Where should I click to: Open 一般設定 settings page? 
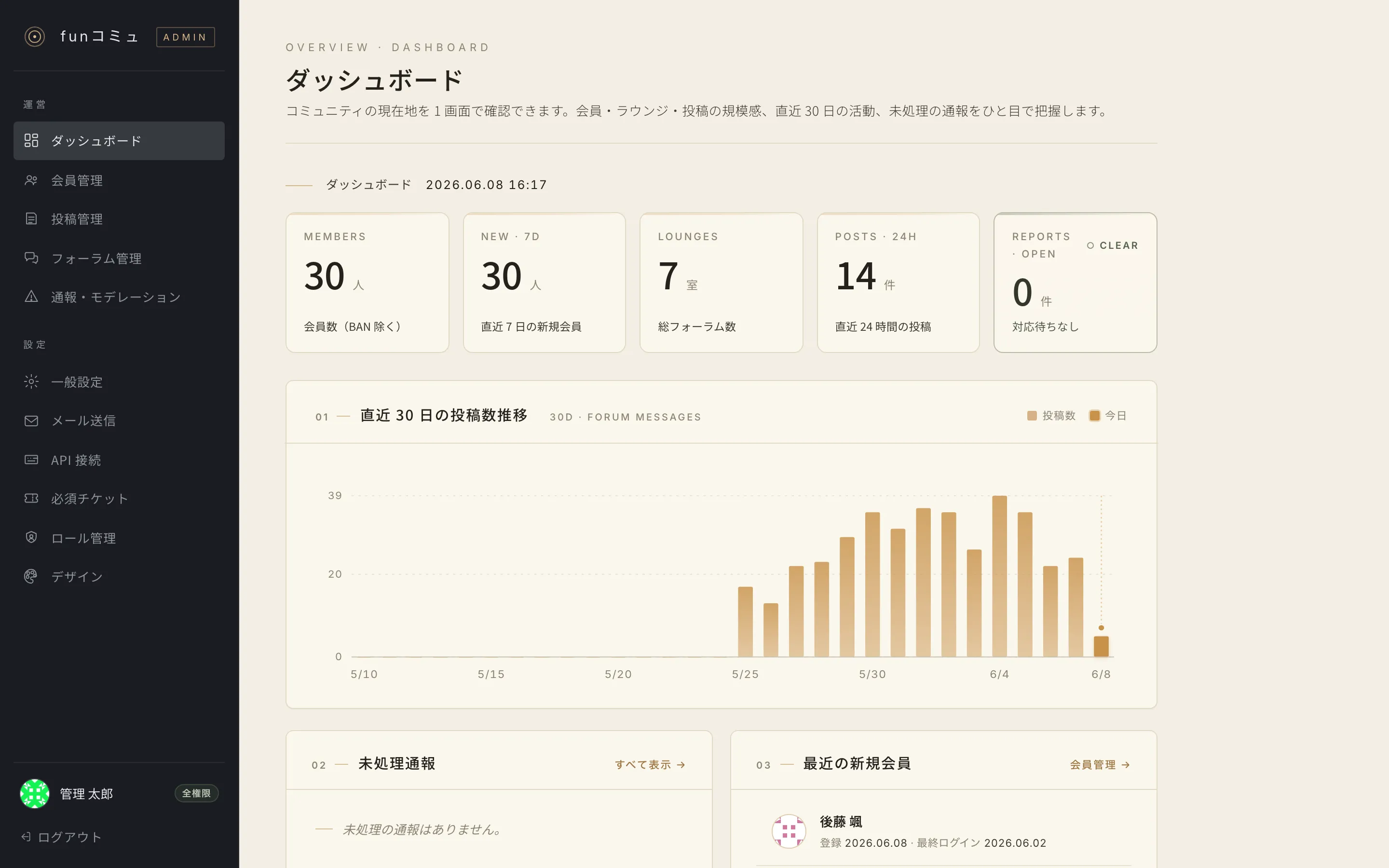coord(119,382)
